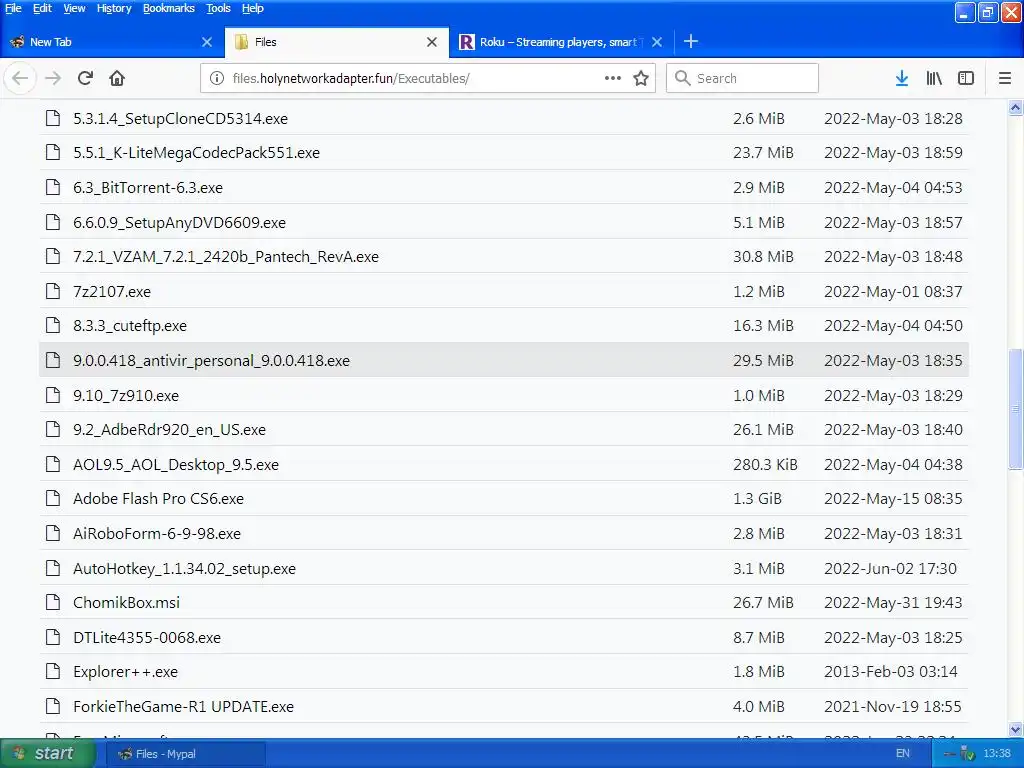Screen dimensions: 1024x768
Task: Click file icon beside 8.3.3_cuteftp.exe
Action: coord(53,325)
